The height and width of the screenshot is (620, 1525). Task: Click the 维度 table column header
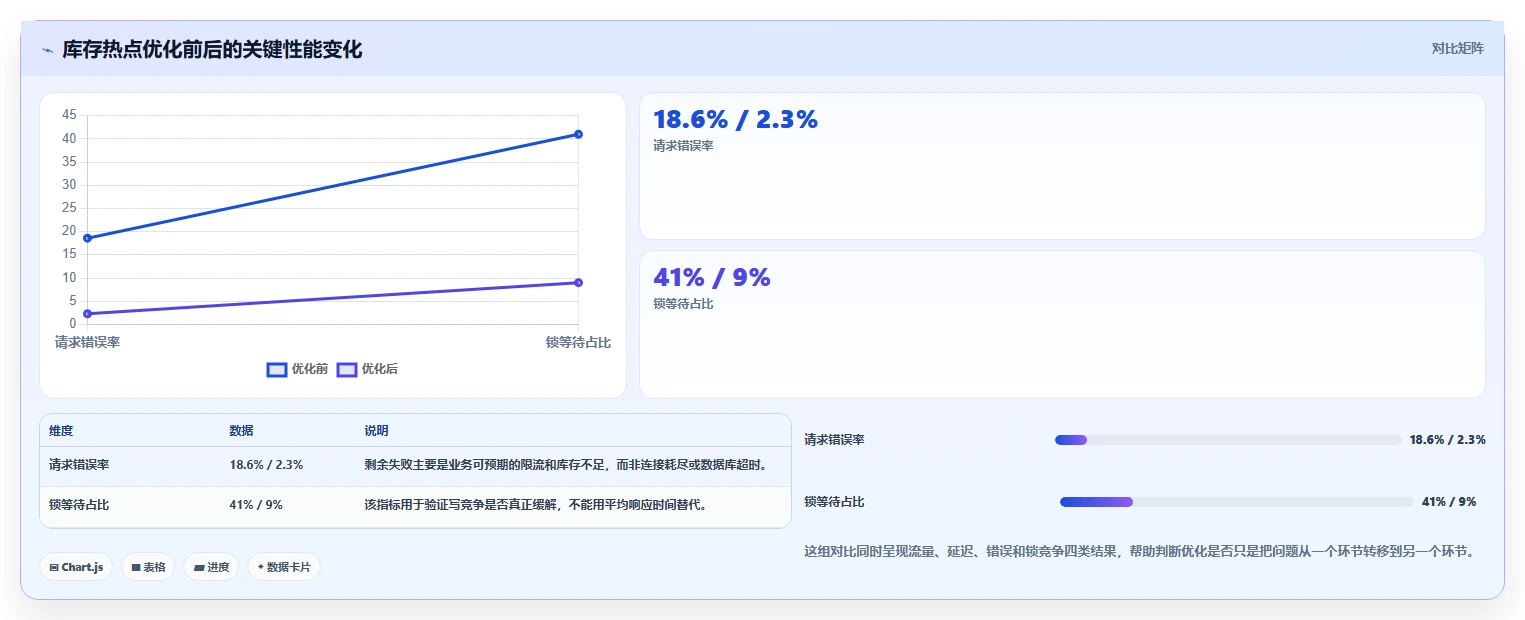[x=61, y=431]
